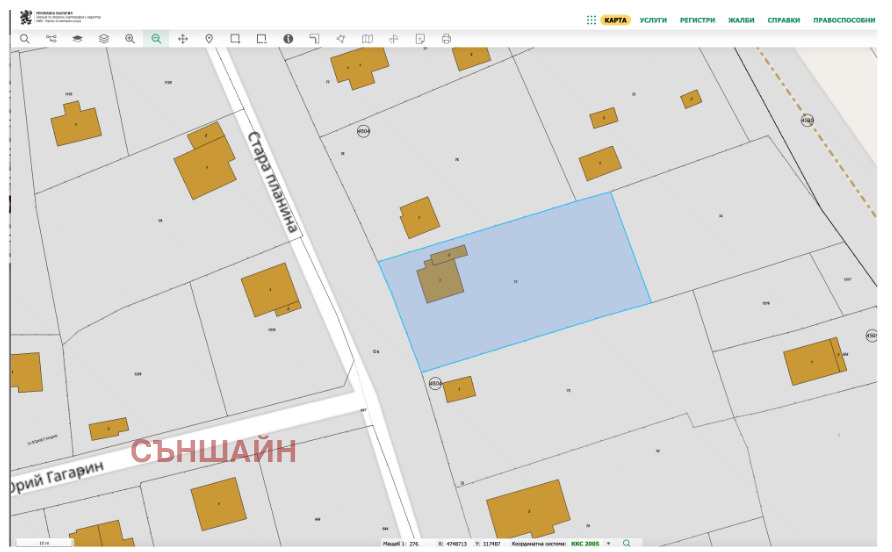Open the apps grid icon

(x=591, y=19)
